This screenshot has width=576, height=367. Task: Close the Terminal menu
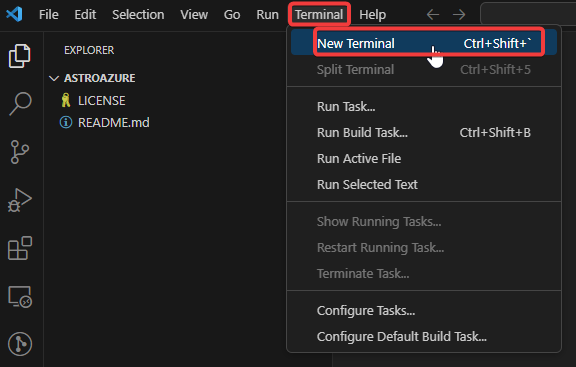point(319,15)
